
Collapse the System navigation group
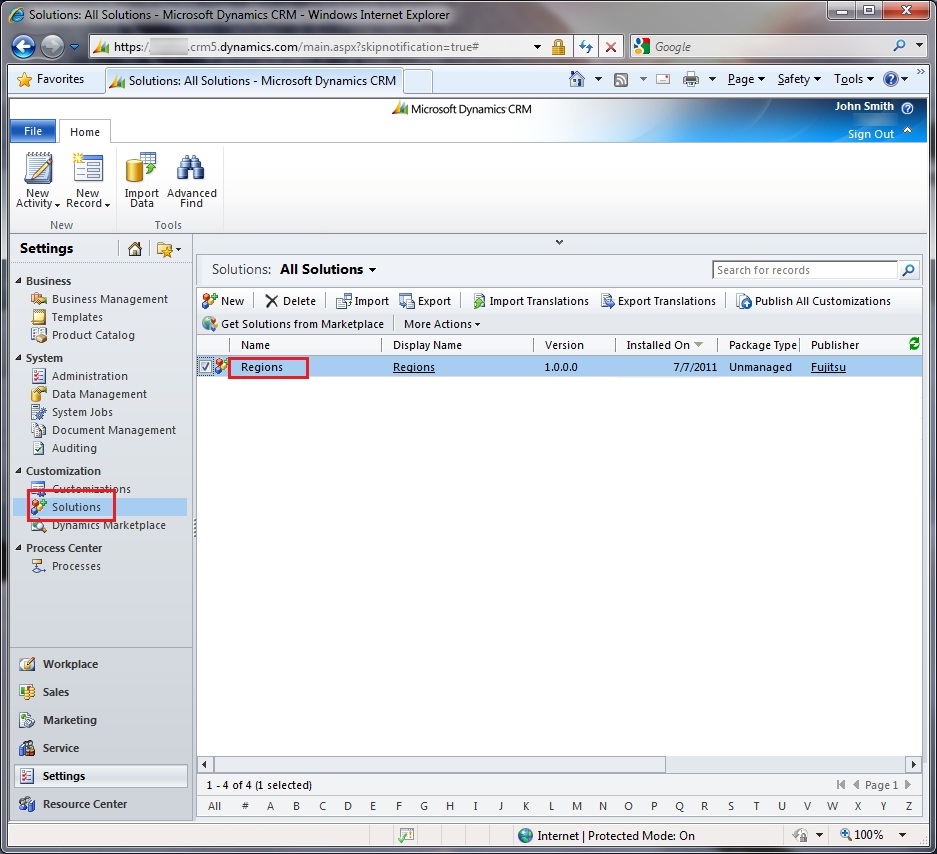click(x=19, y=357)
